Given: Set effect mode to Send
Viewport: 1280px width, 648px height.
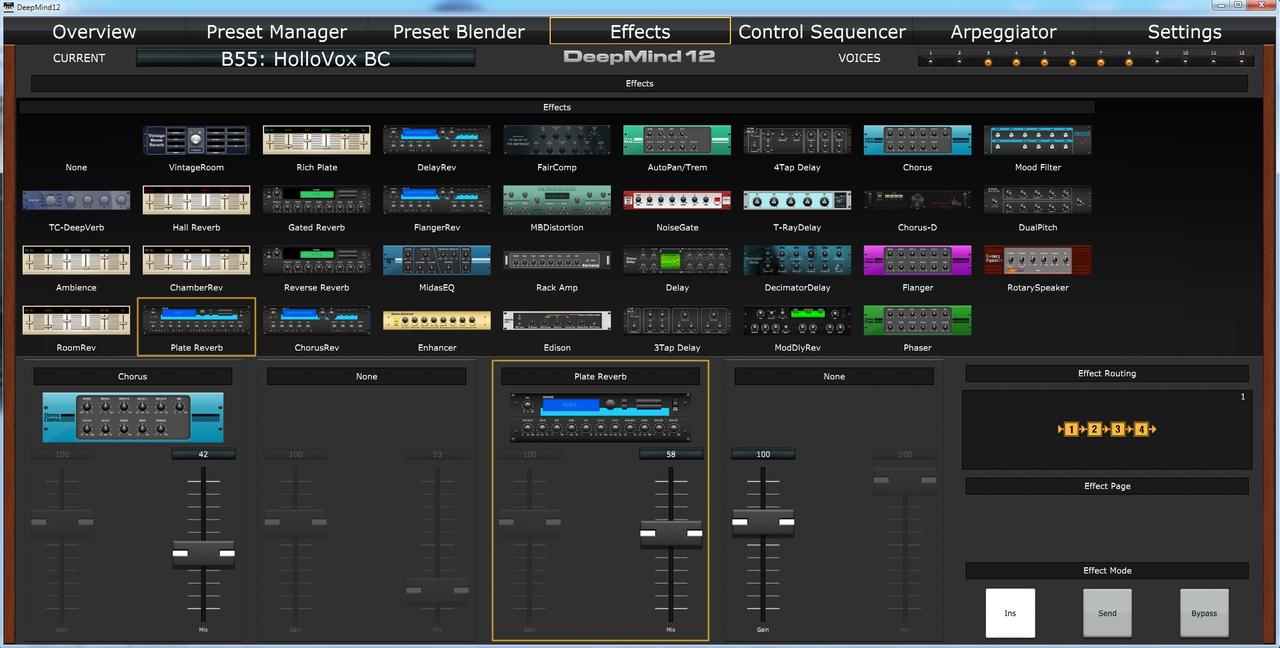Looking at the screenshot, I should pos(1107,613).
